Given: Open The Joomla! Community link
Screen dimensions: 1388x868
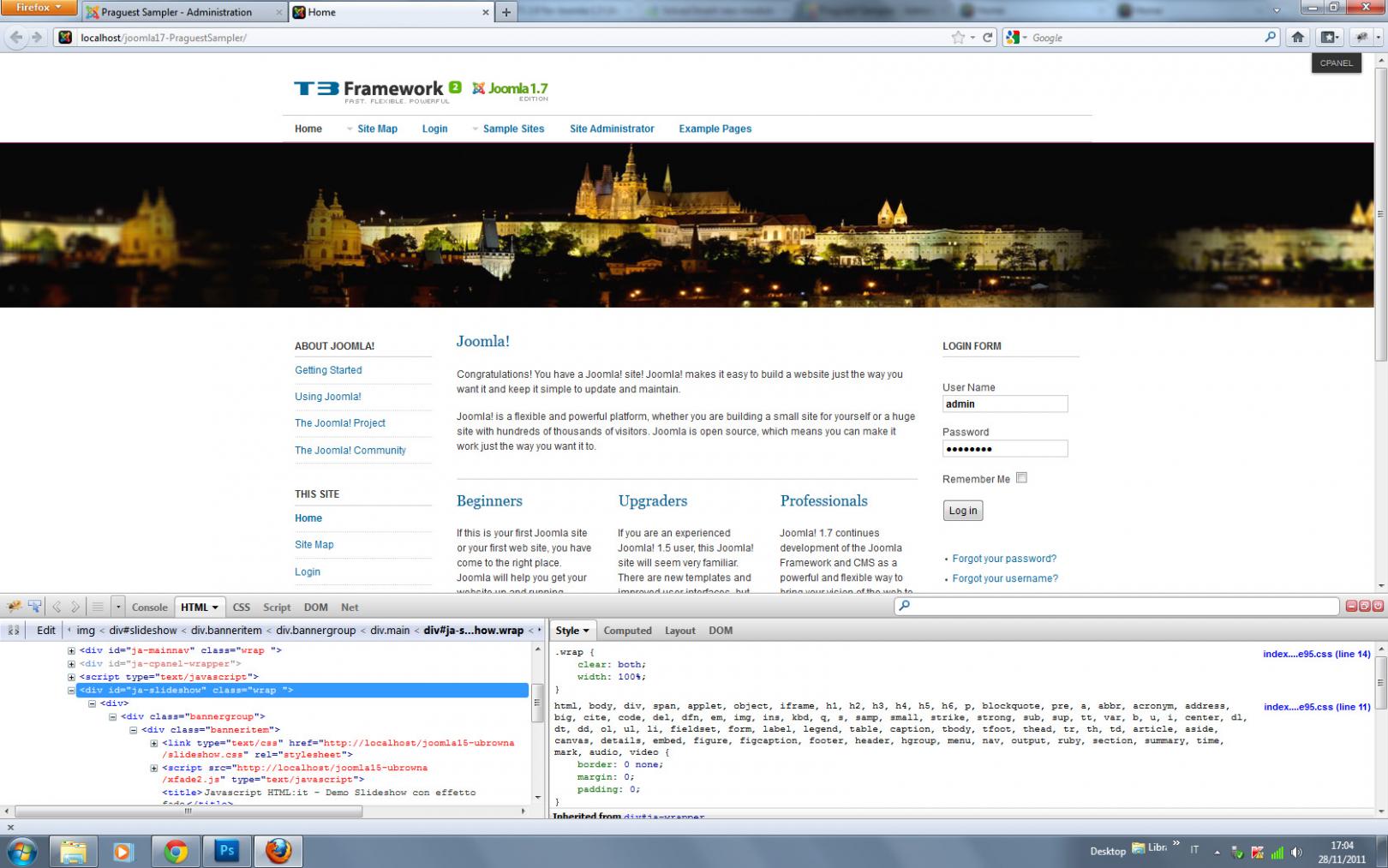Looking at the screenshot, I should 350,450.
